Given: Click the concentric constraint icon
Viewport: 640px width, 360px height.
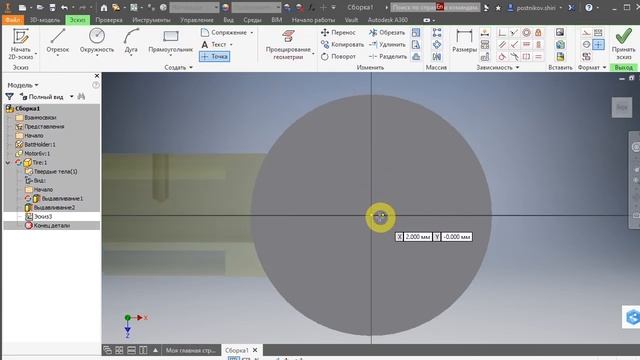Looking at the screenshot, I should click(x=527, y=33).
